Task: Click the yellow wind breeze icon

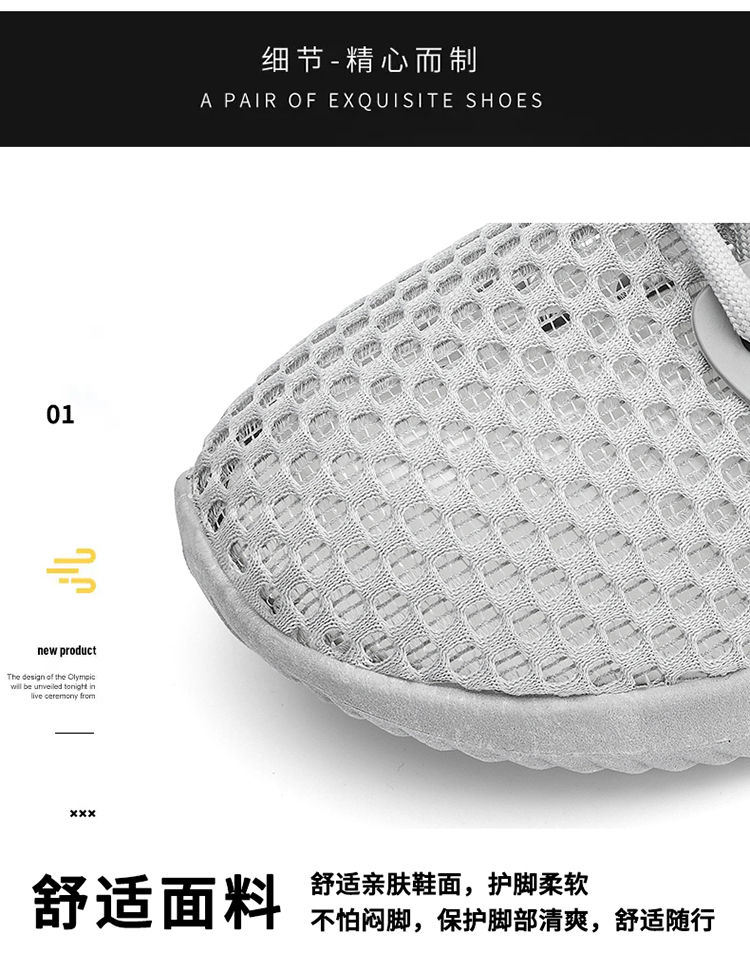Action: pos(71,571)
